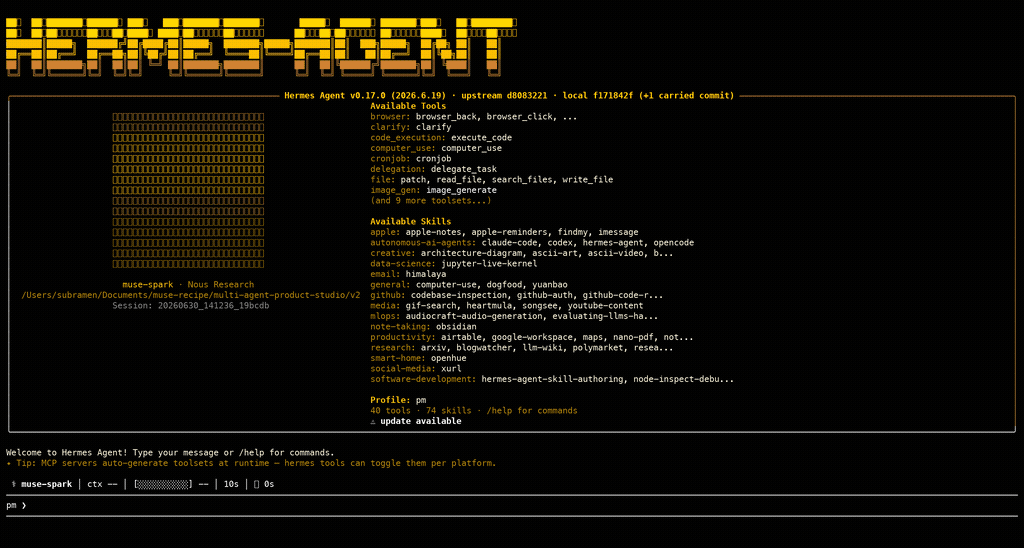Click the tip bullet icon before Tip
Viewport: 1024px width, 548px height.
pyautogui.click(x=8, y=463)
